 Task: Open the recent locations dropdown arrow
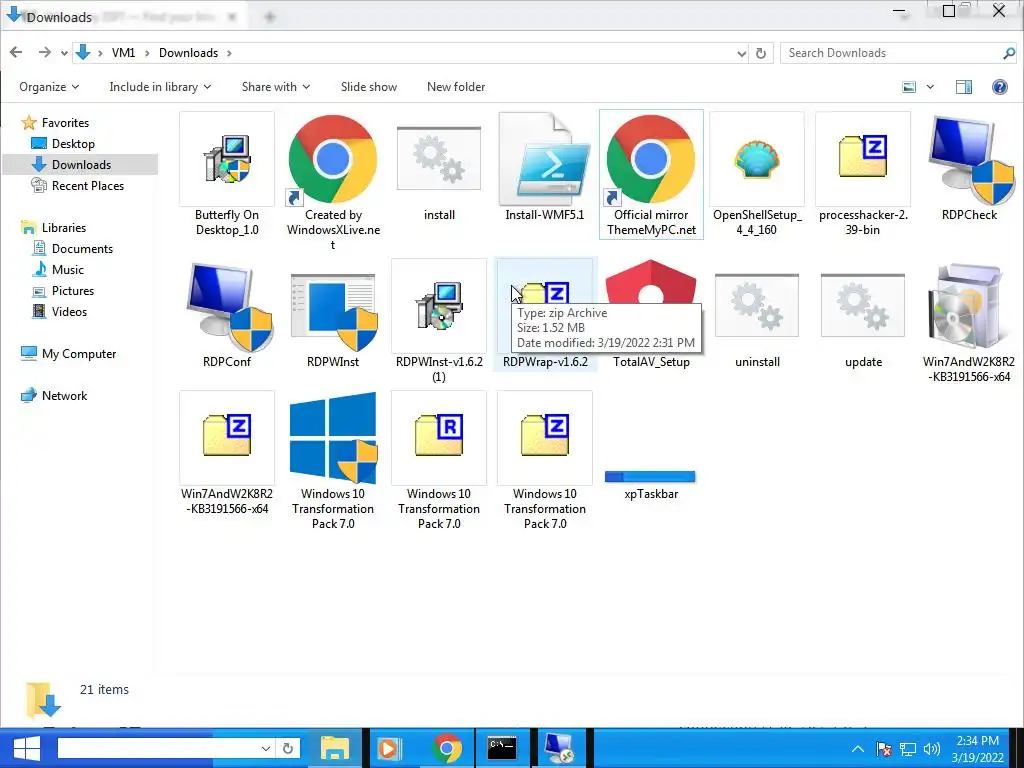[64, 53]
